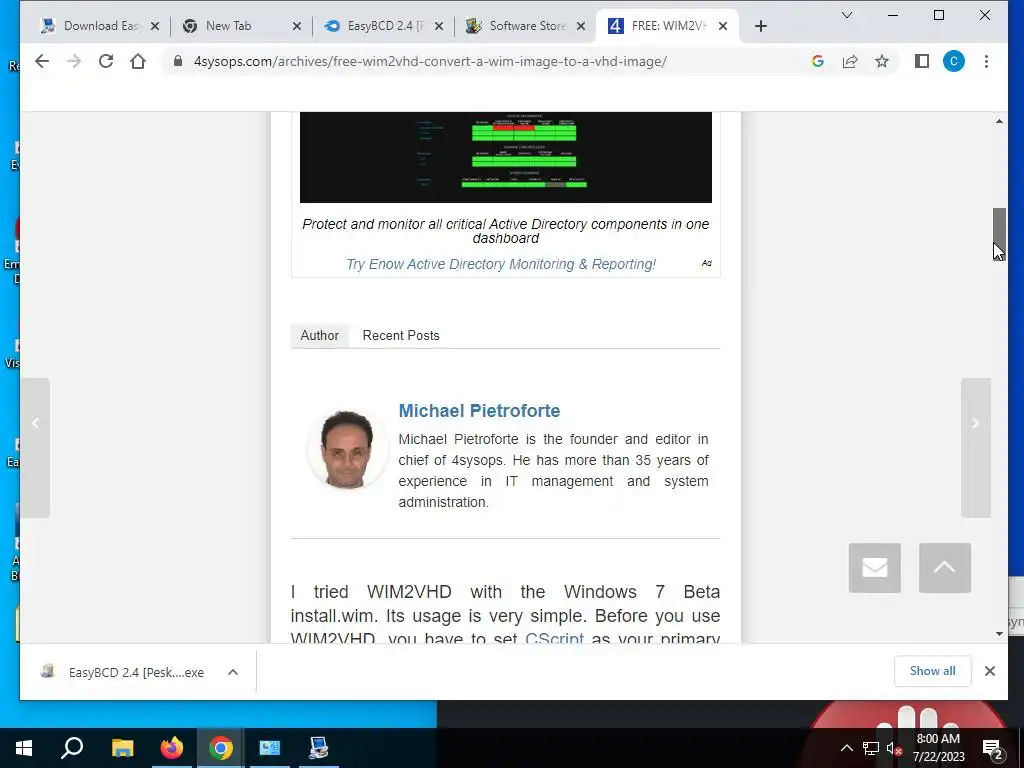Click the Active Directory dashboard ad image
This screenshot has height=768, width=1024.
[x=505, y=157]
